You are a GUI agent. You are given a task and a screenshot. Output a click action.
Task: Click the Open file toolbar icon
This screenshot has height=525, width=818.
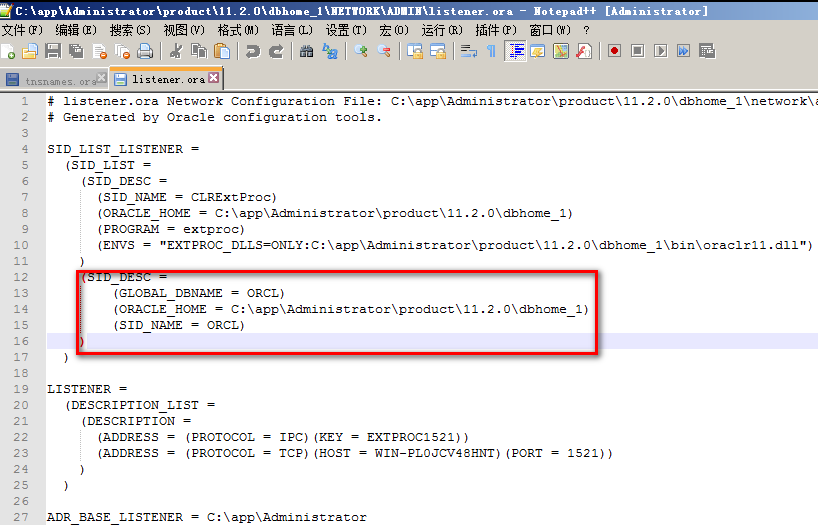30,51
